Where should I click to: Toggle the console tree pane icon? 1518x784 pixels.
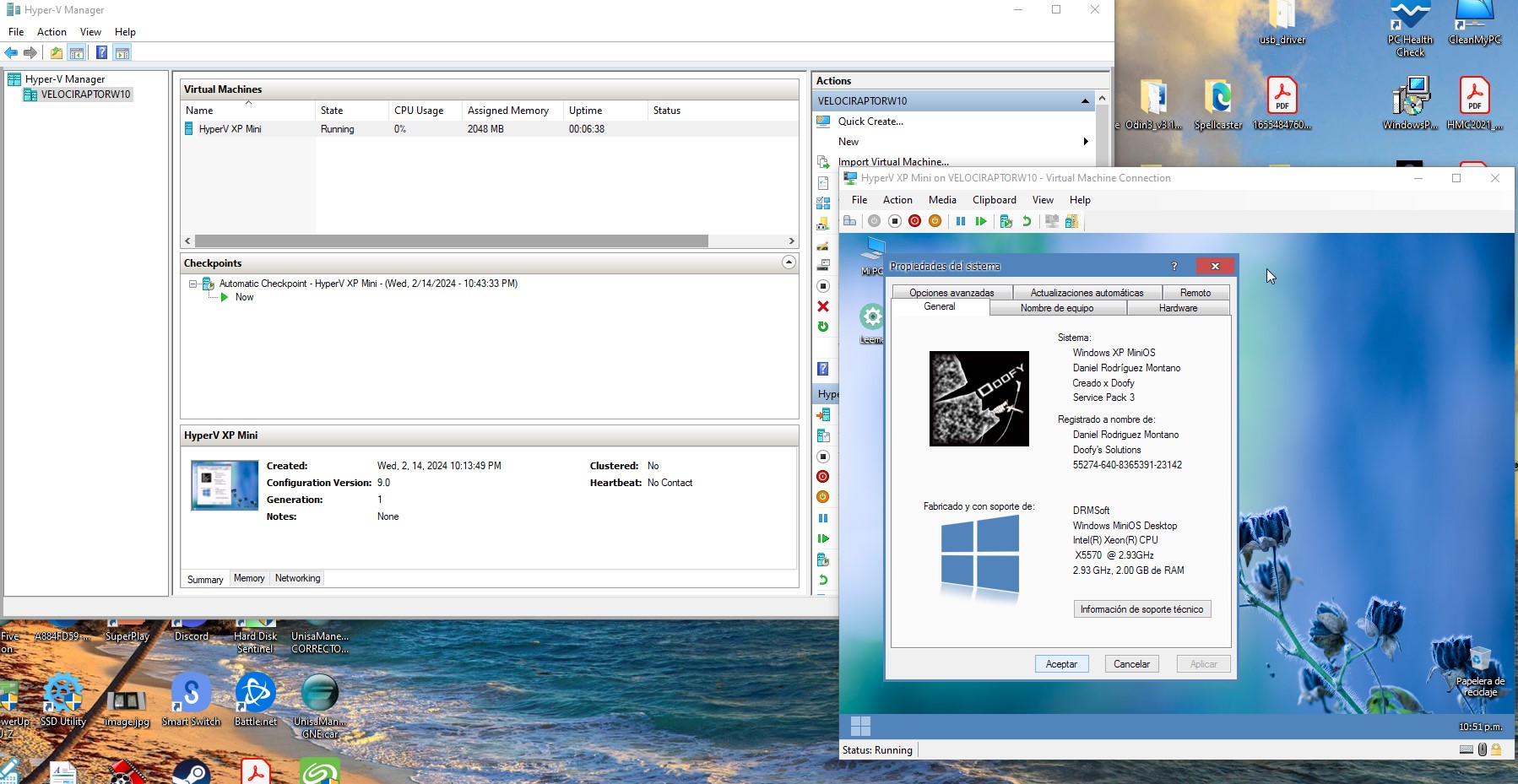[x=77, y=52]
